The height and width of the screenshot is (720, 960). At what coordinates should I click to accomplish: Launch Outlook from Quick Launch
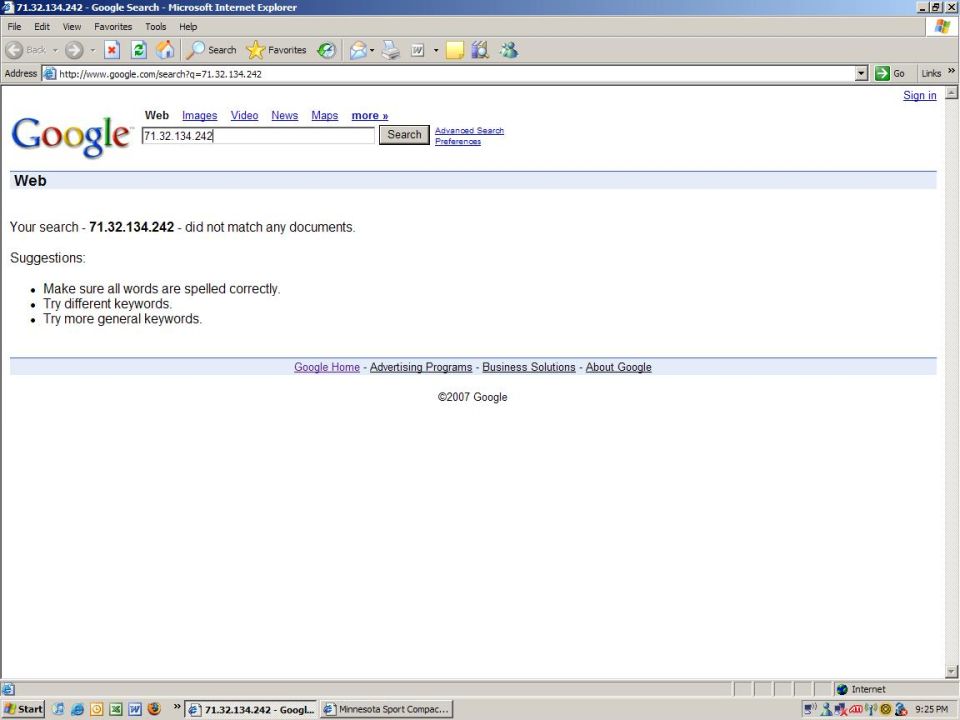click(x=96, y=709)
